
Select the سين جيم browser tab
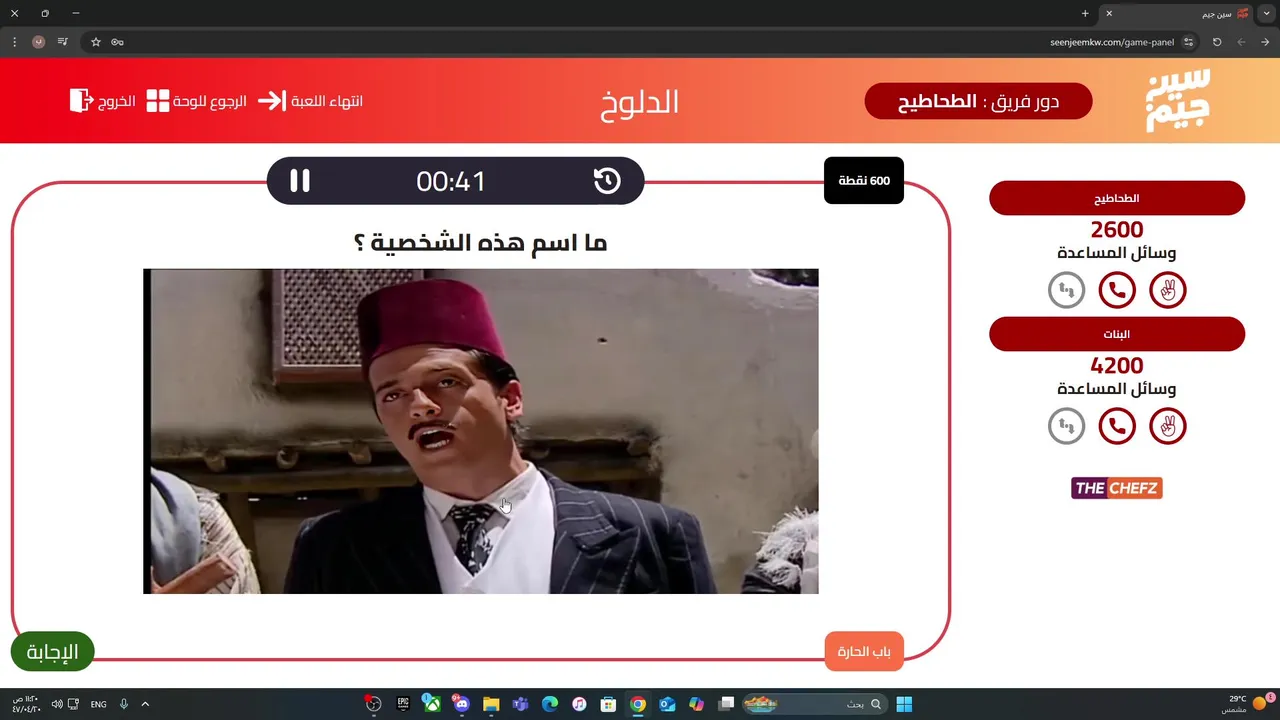1177,14
